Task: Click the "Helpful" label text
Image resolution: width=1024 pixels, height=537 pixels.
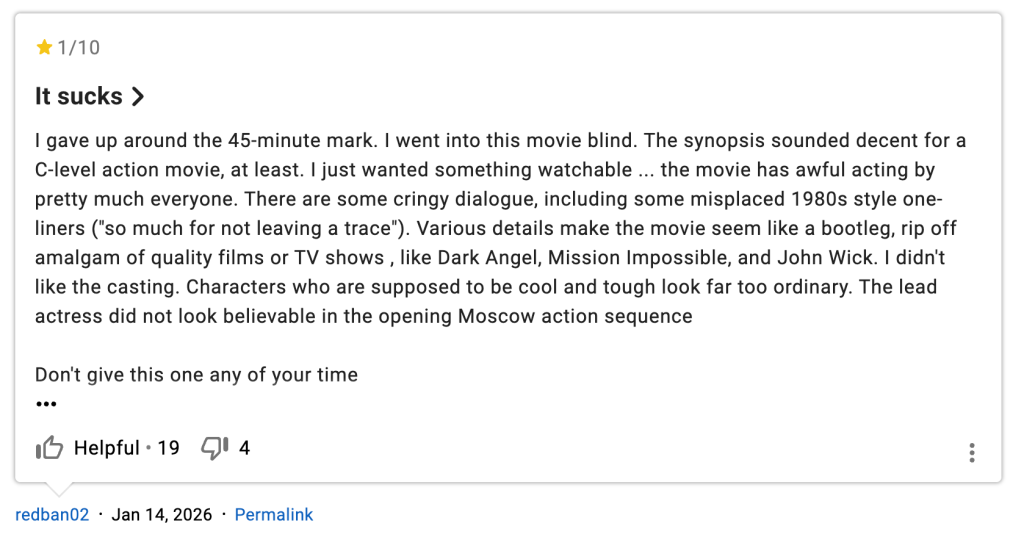Action: [106, 448]
